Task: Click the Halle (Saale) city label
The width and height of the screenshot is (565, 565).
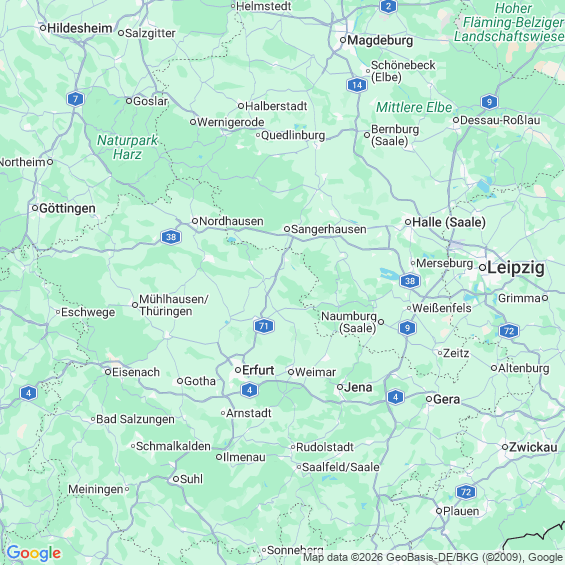Action: pyautogui.click(x=449, y=222)
